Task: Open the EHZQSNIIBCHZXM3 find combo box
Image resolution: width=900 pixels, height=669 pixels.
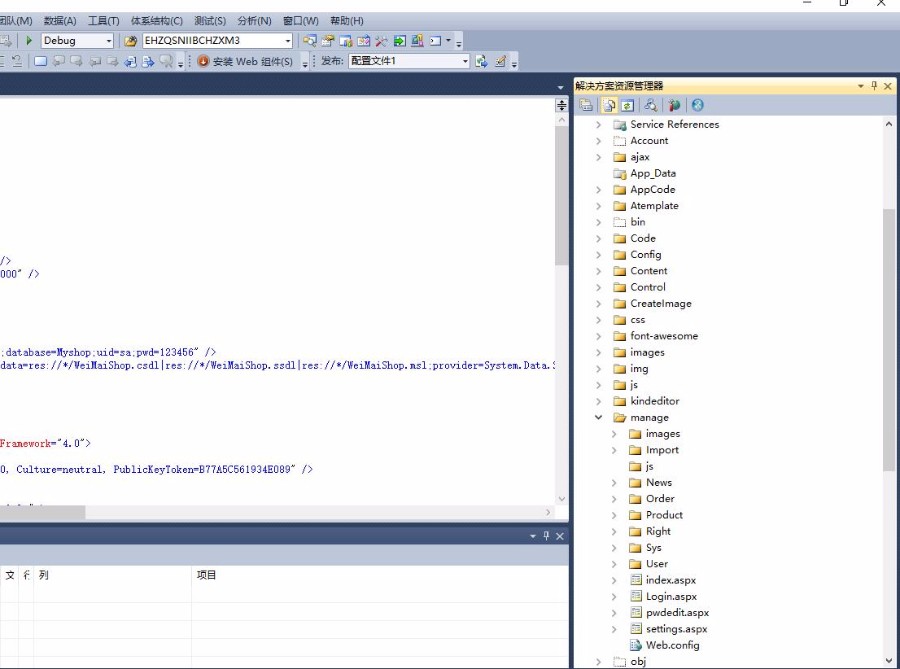Action: tap(218, 41)
